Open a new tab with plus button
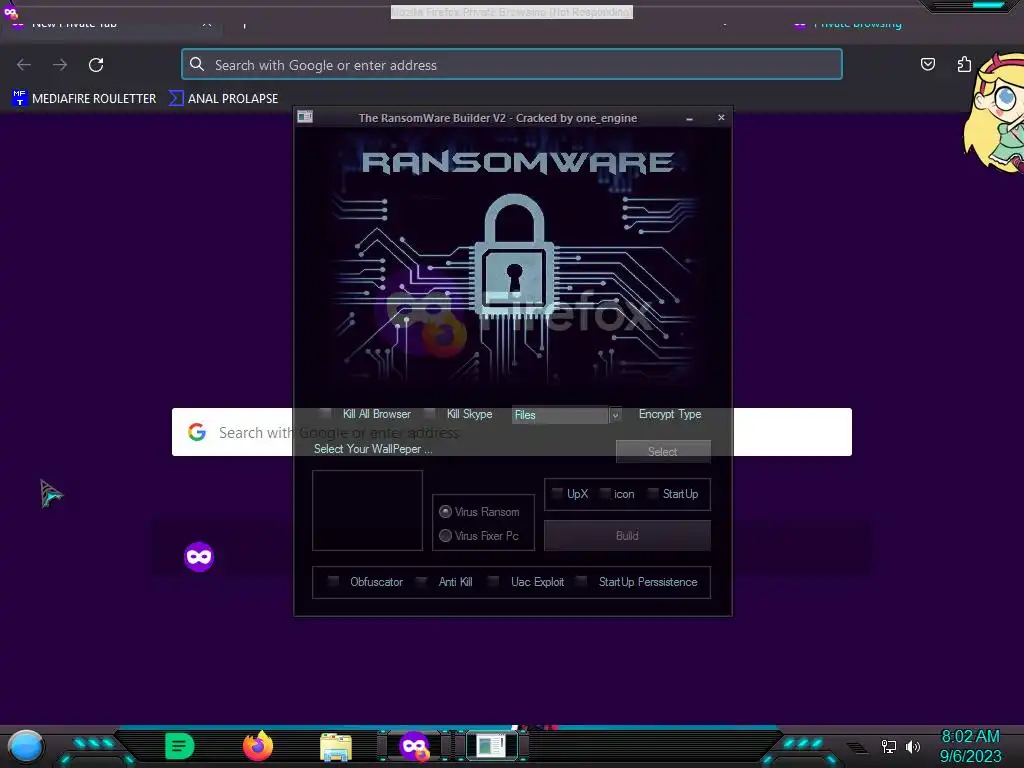The width and height of the screenshot is (1024, 768). [x=244, y=24]
